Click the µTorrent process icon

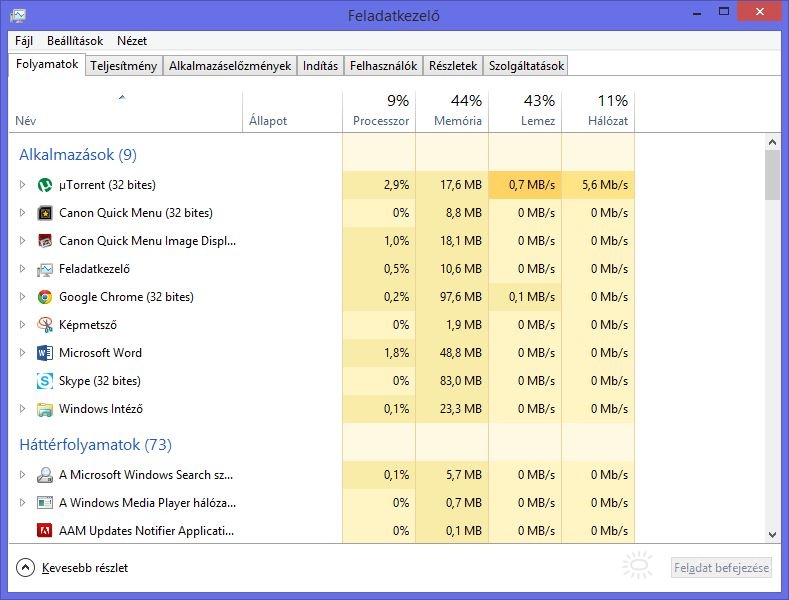pyautogui.click(x=45, y=185)
